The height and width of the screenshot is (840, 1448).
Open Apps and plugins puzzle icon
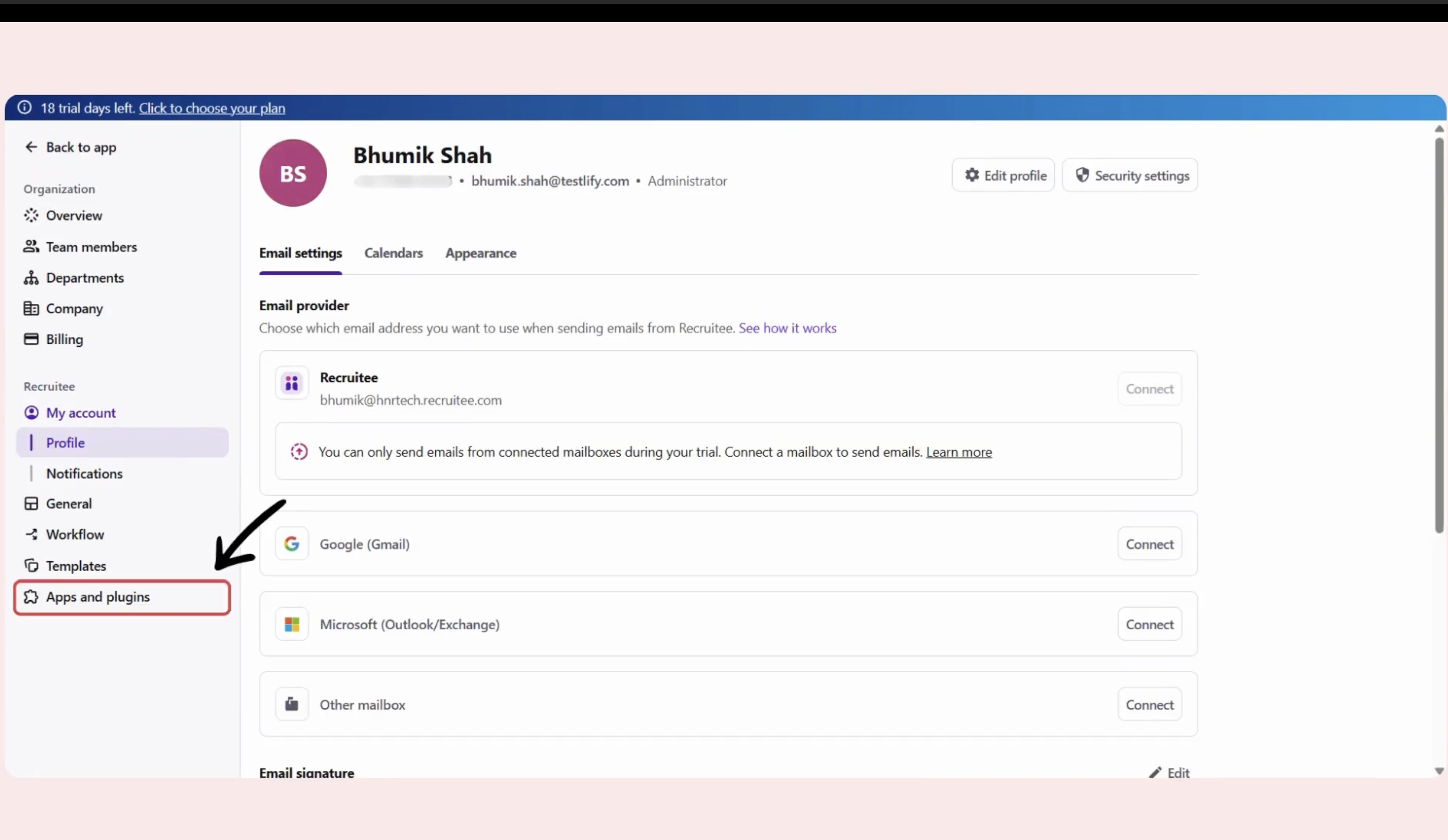pos(31,597)
